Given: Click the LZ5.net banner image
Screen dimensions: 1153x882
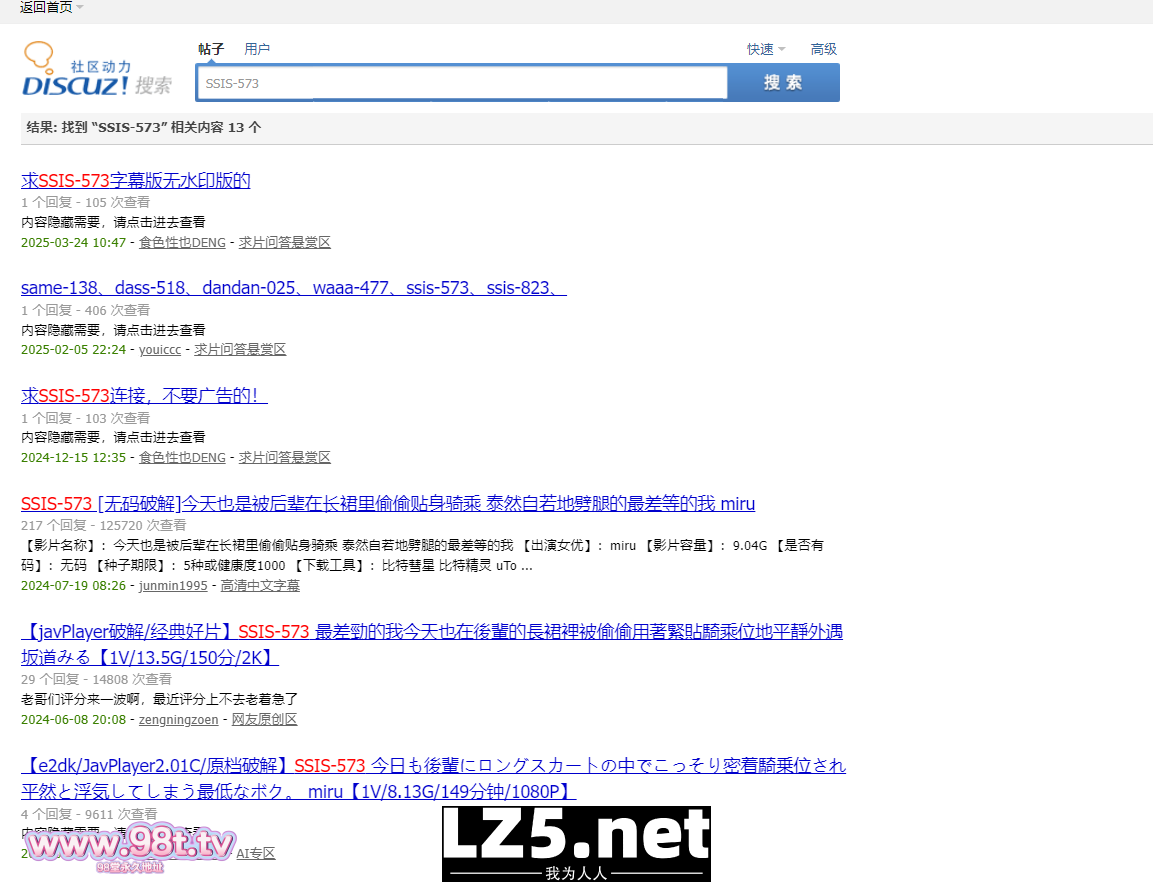Looking at the screenshot, I should (x=576, y=843).
